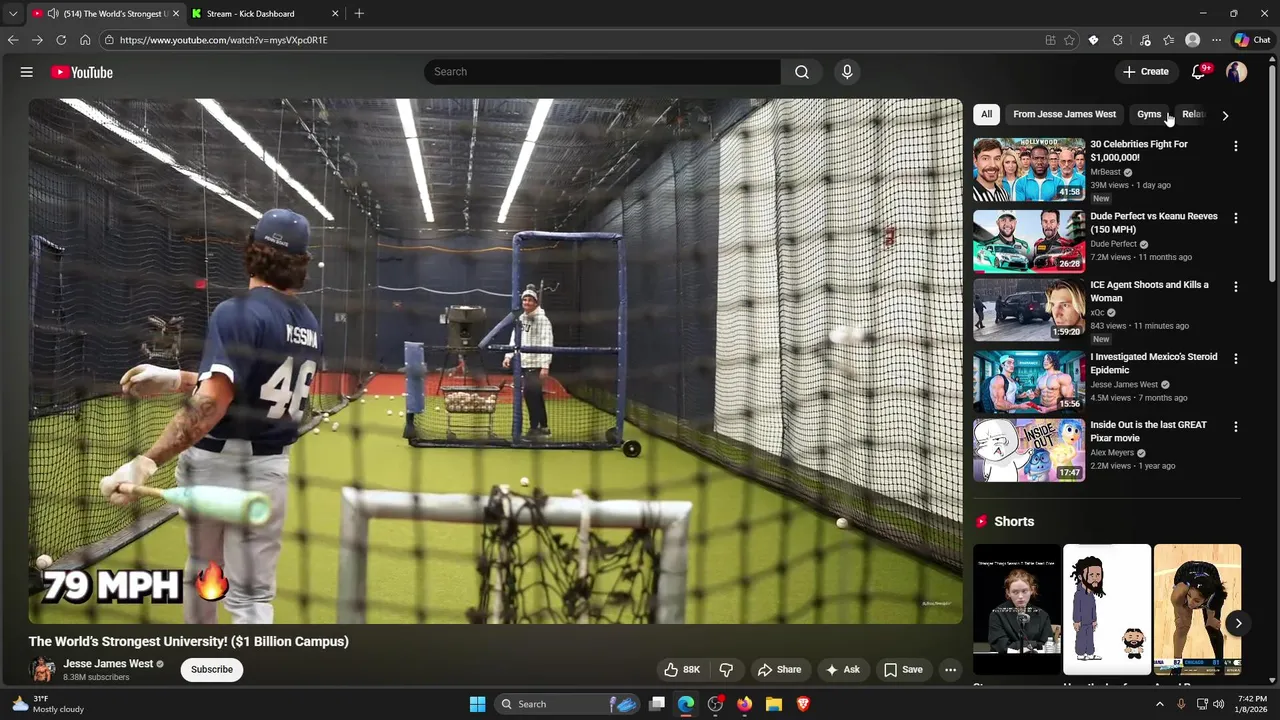
Task: Open Brave browser from the taskbar
Action: tap(802, 704)
